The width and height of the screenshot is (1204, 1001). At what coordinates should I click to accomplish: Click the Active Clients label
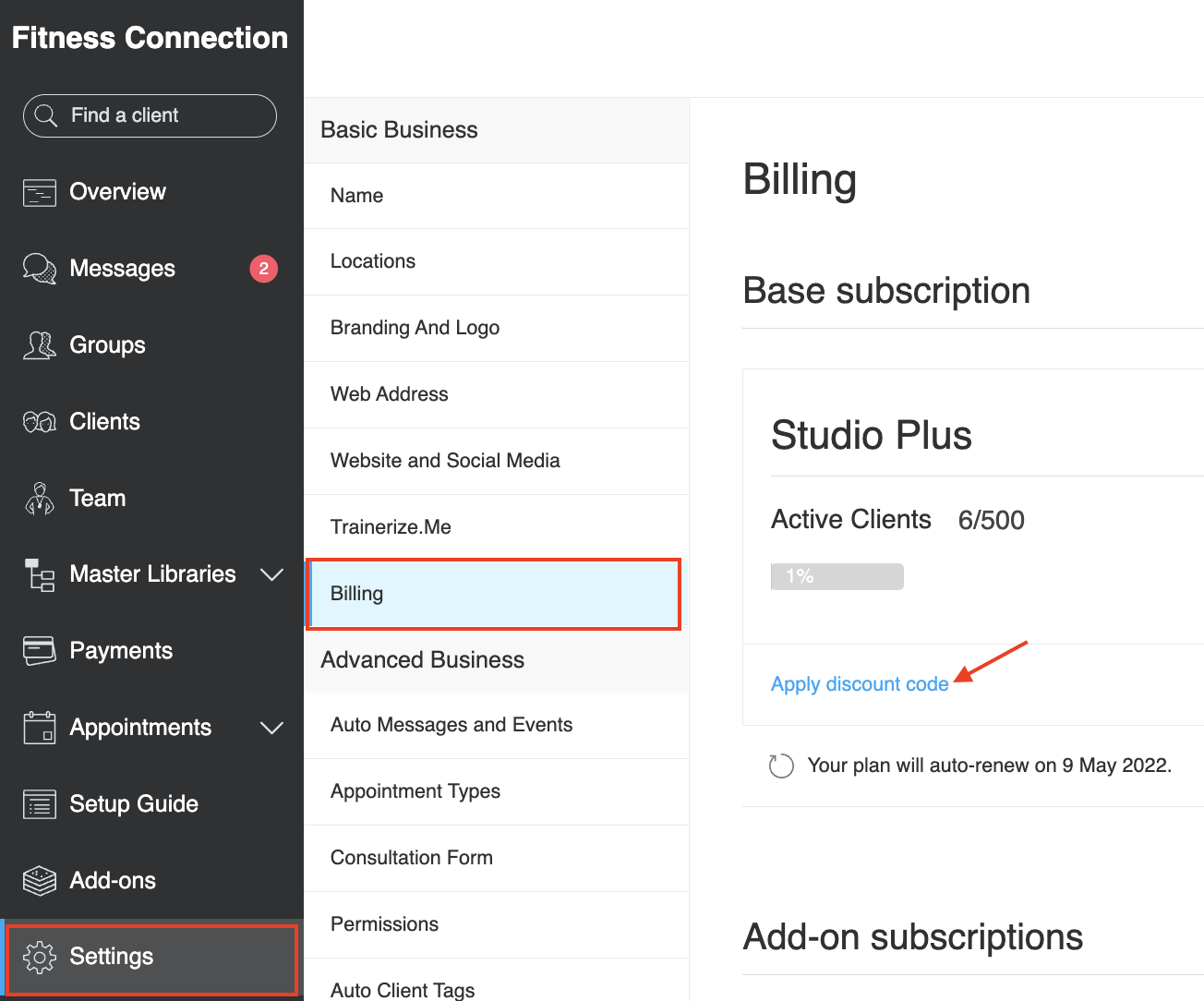point(851,519)
